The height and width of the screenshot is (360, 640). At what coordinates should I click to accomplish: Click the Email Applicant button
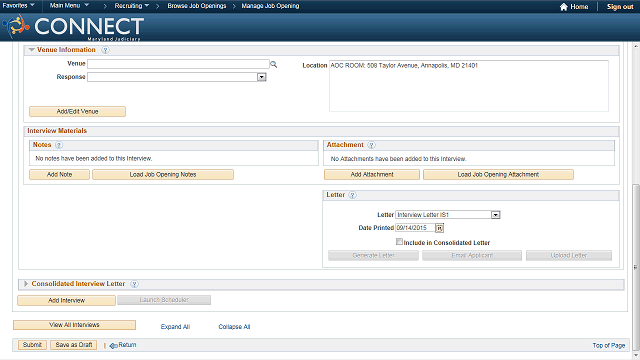coord(472,256)
